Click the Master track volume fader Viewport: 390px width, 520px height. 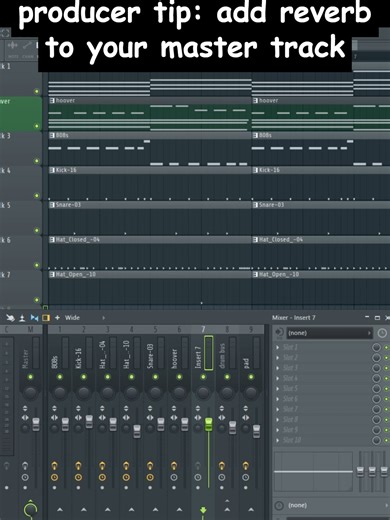coord(36,425)
